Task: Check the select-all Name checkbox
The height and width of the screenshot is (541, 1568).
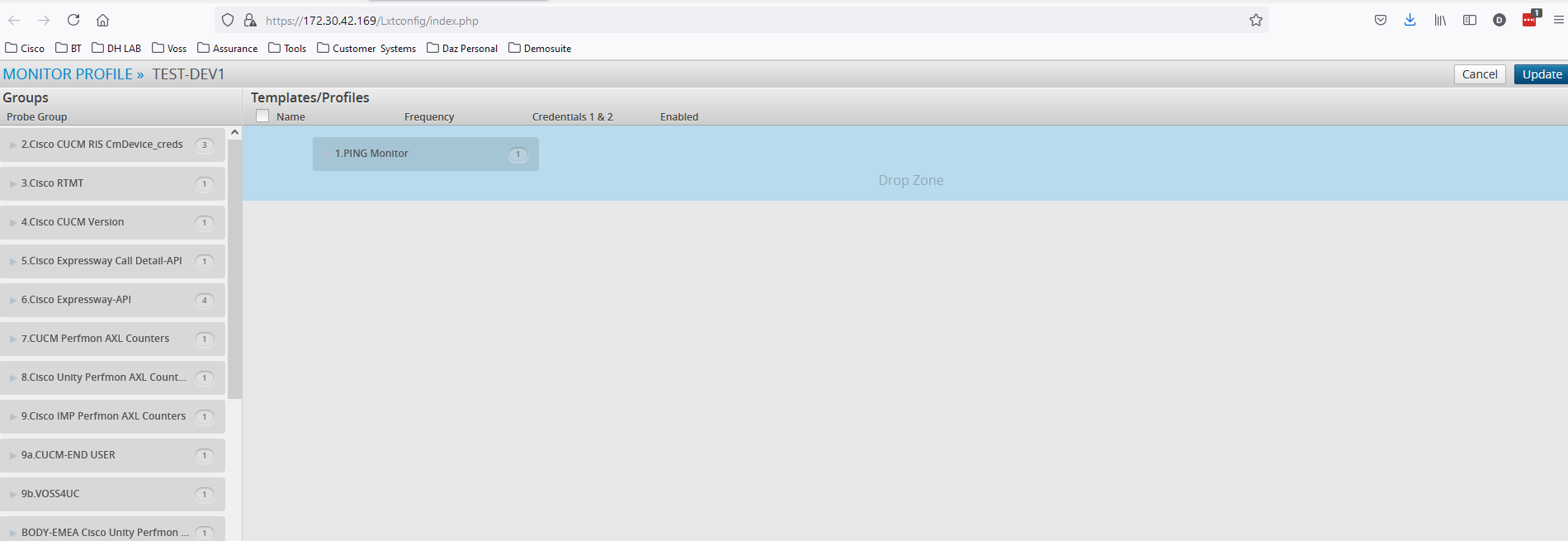Action: click(262, 116)
